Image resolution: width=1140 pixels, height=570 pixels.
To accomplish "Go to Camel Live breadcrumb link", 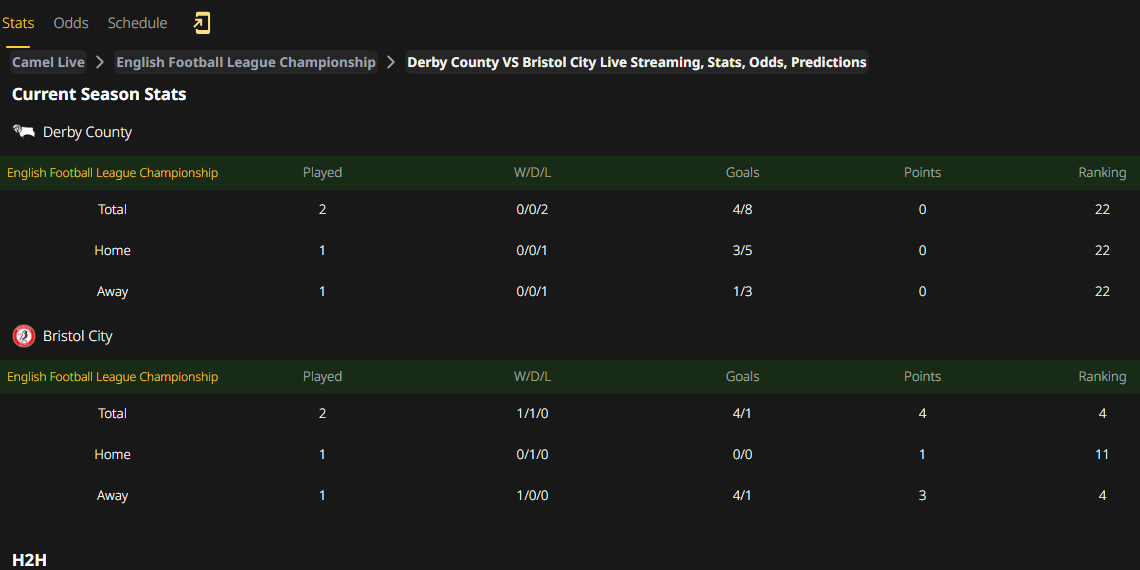I will pyautogui.click(x=48, y=63).
